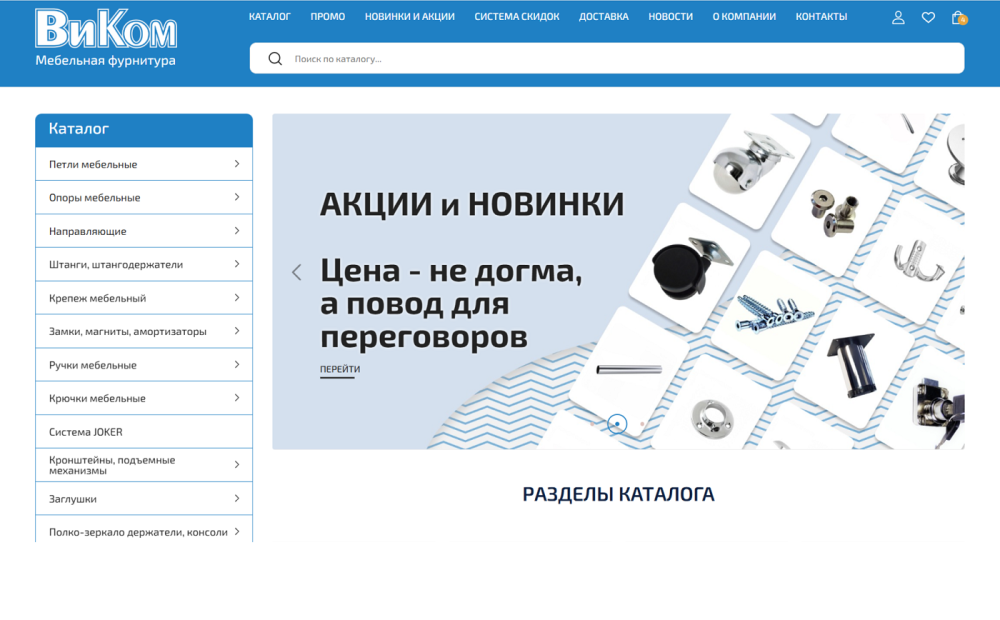
Task: Open the КОНТАКТЫ menu
Action: coord(821,16)
